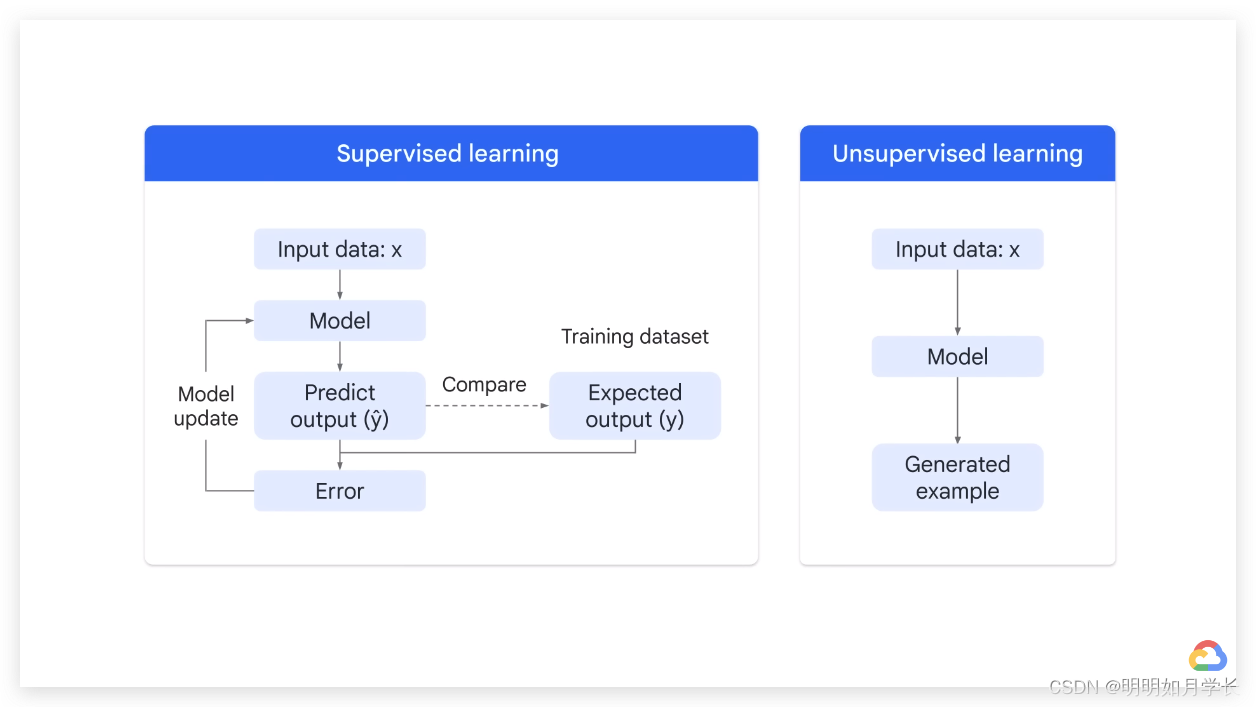Click the Google Cloud logo icon
This screenshot has width=1256, height=707.
click(x=1207, y=656)
